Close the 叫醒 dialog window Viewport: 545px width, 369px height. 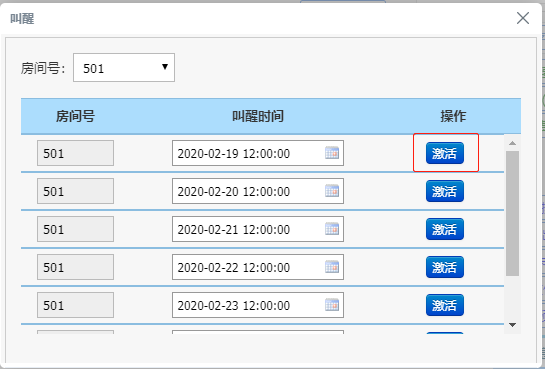tap(523, 18)
